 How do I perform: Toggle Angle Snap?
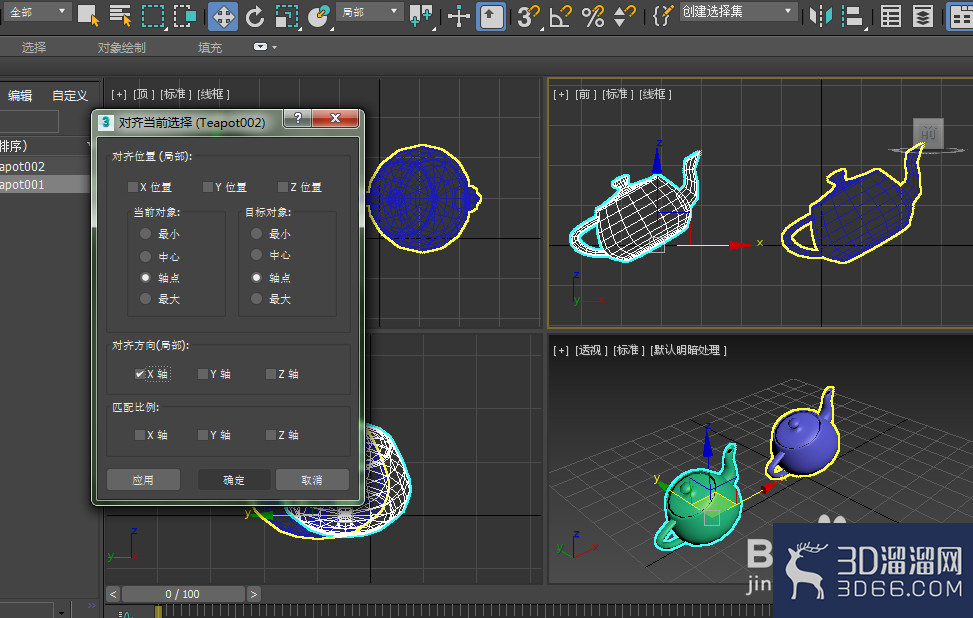pos(560,16)
